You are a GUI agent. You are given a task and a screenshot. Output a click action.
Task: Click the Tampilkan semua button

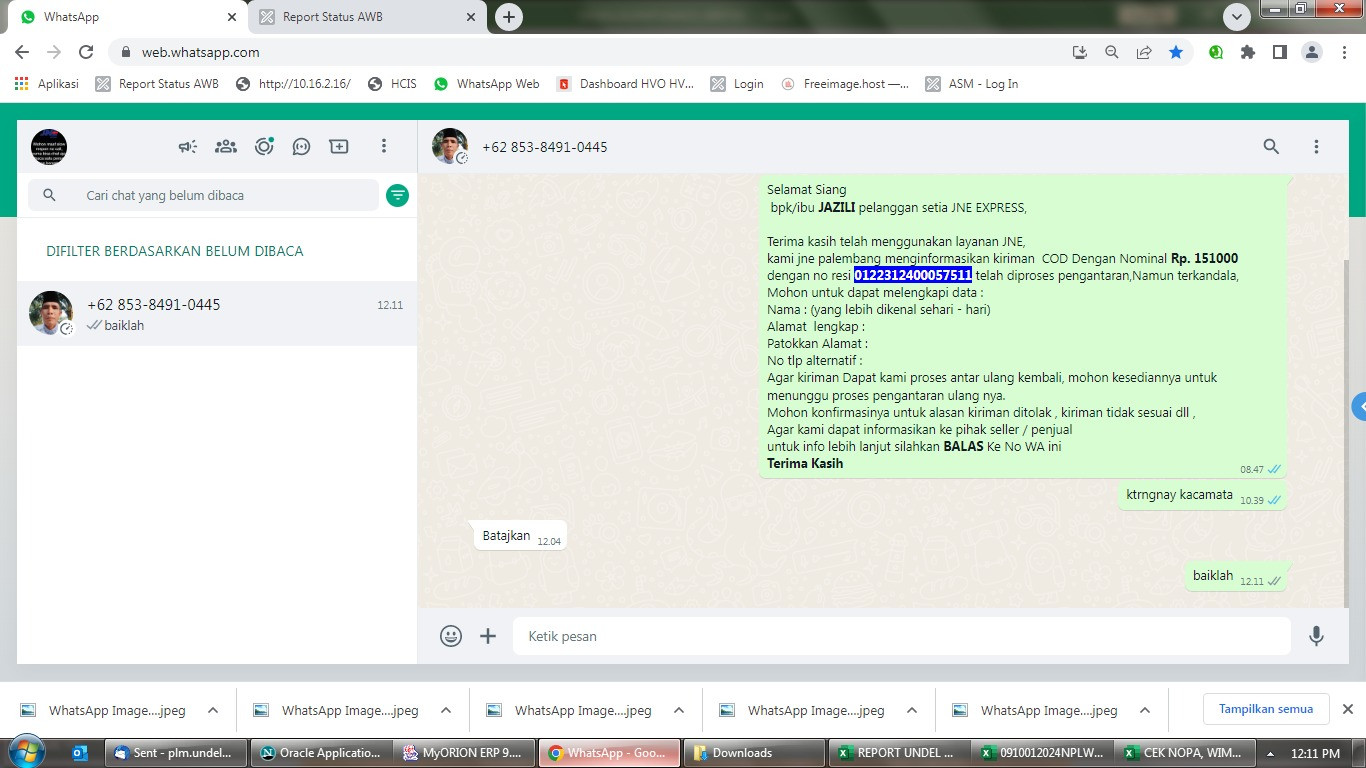pyautogui.click(x=1266, y=709)
